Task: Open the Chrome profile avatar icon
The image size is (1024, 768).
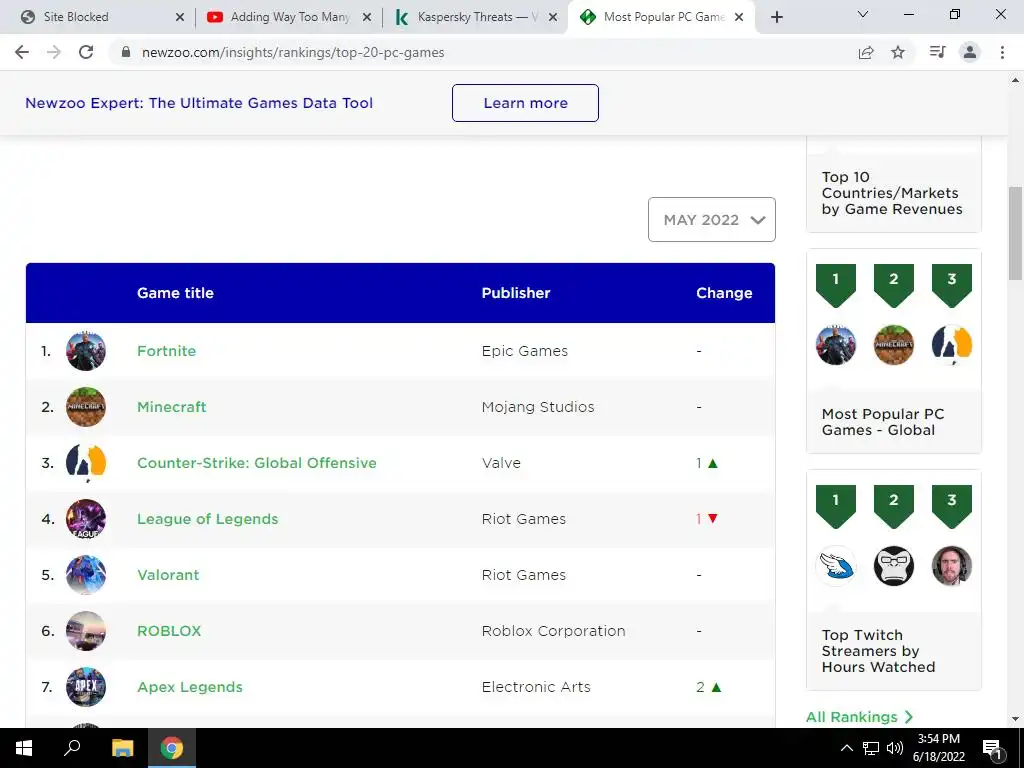Action: [970, 52]
